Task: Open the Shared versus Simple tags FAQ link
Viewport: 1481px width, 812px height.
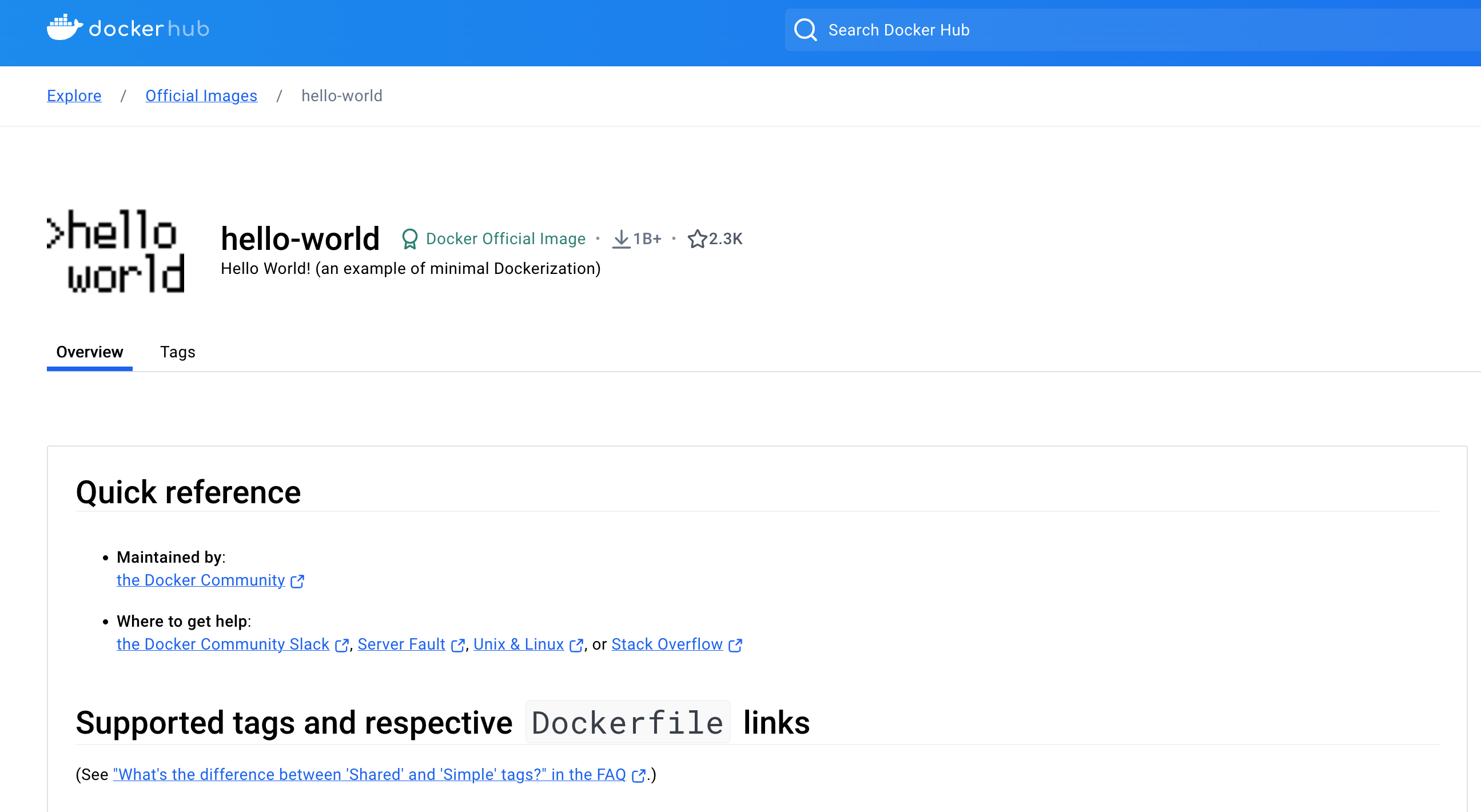Action: pos(371,775)
